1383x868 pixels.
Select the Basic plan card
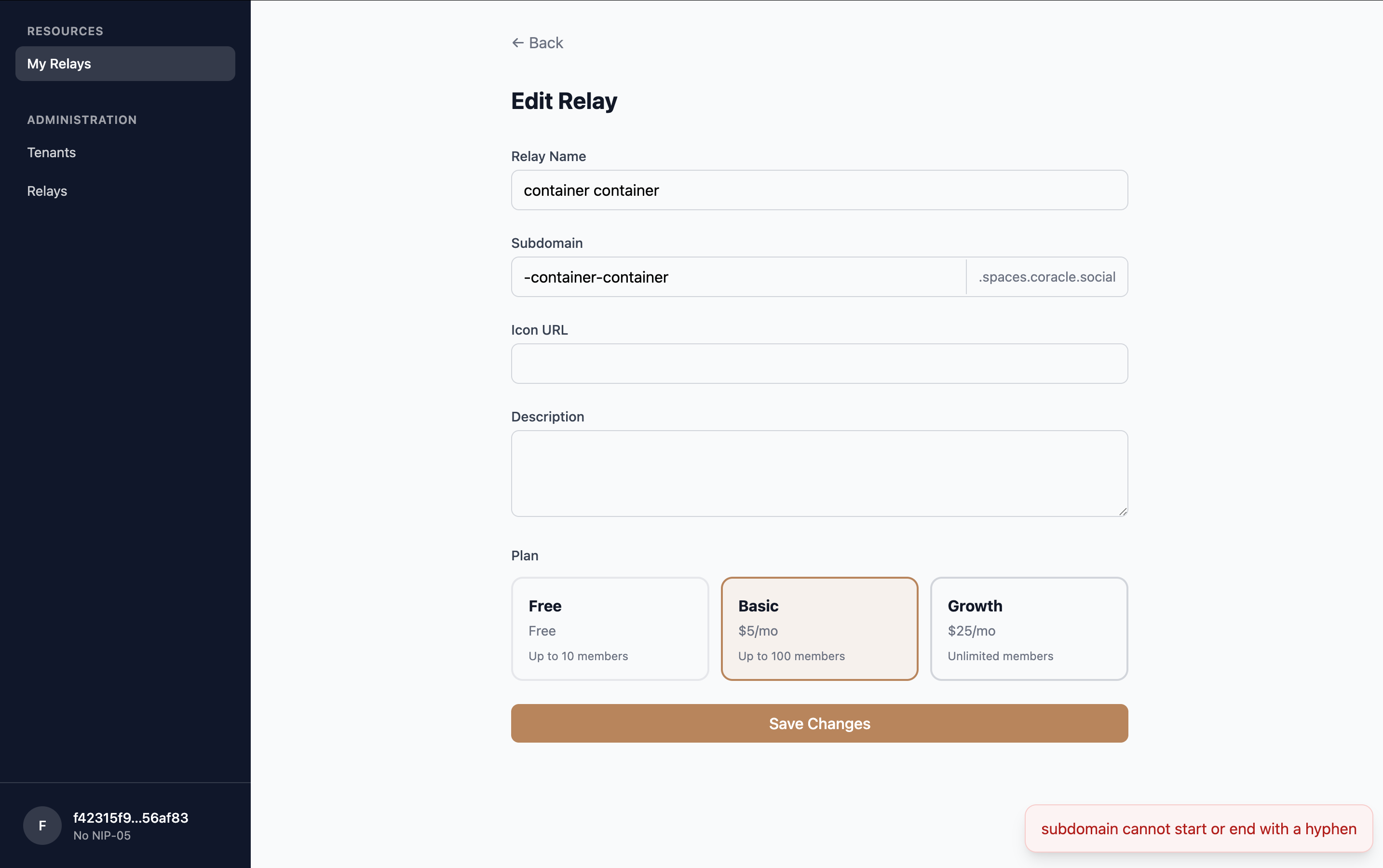coord(819,629)
